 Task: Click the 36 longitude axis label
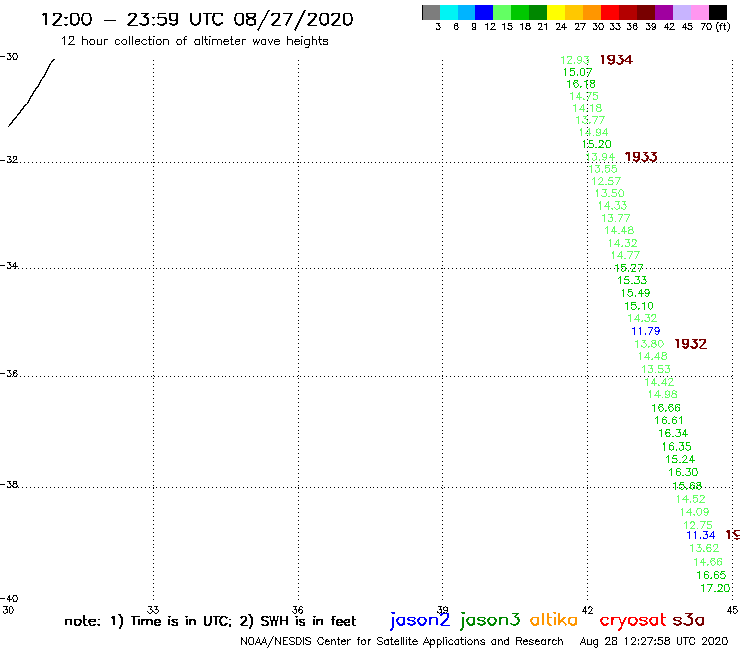pos(298,610)
